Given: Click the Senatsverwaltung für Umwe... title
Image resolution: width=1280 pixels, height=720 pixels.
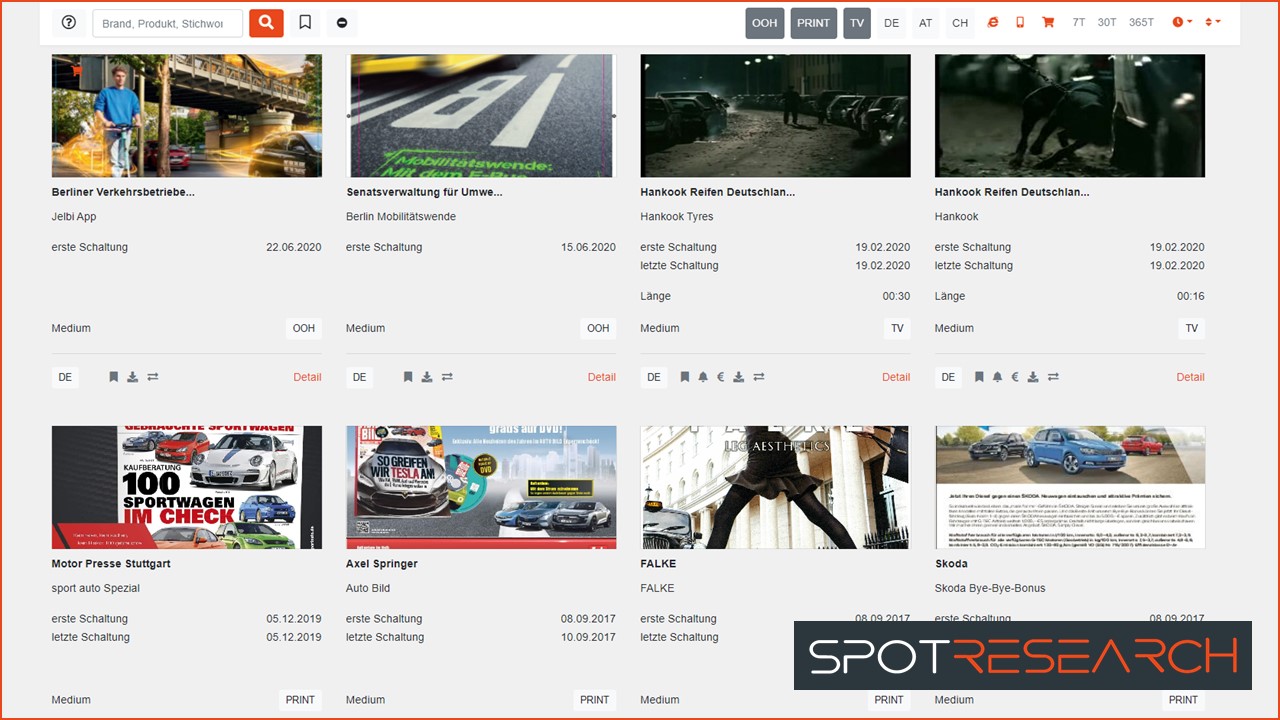Looking at the screenshot, I should [x=424, y=192].
